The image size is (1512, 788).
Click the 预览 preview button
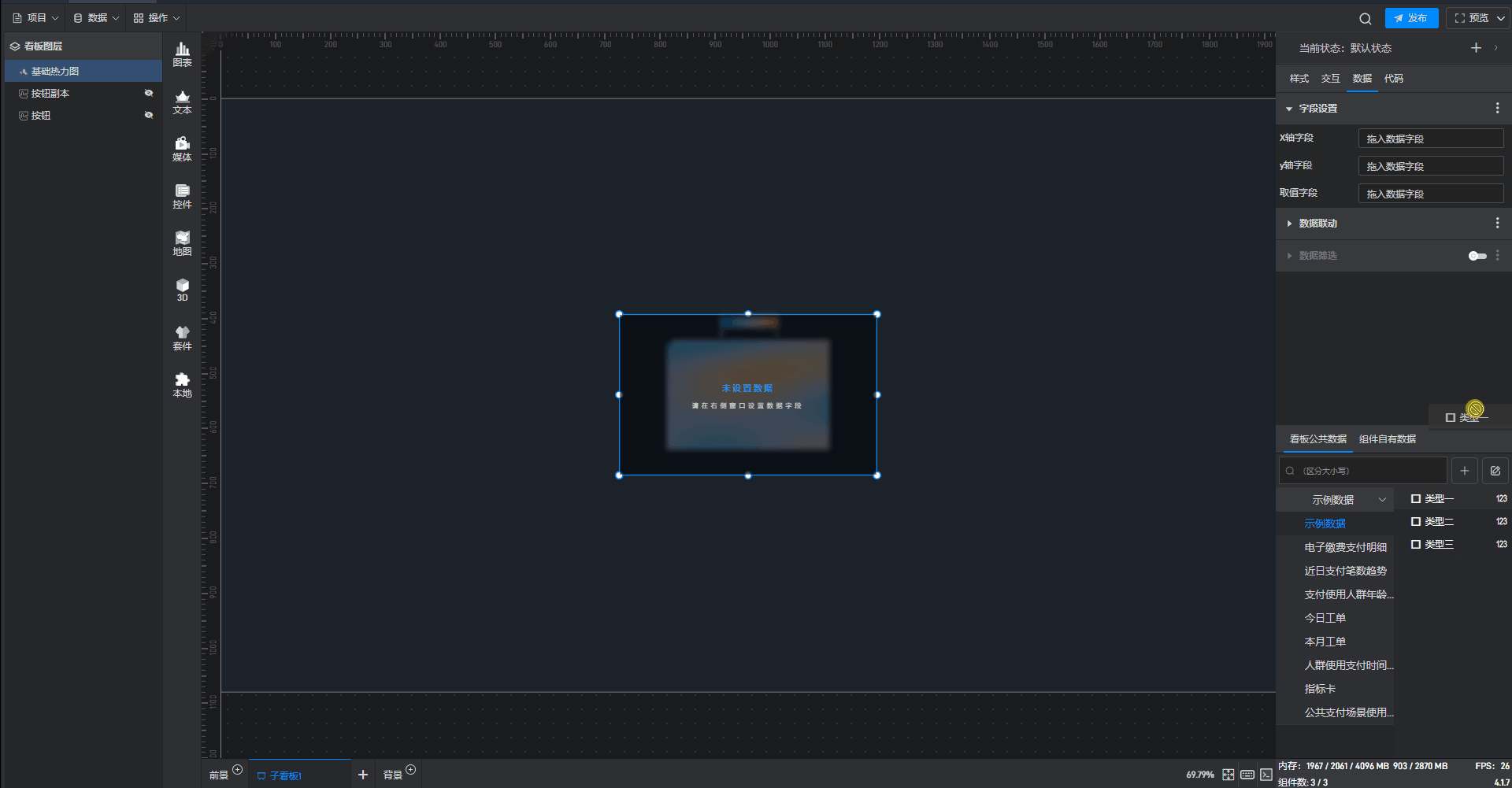(x=1471, y=18)
